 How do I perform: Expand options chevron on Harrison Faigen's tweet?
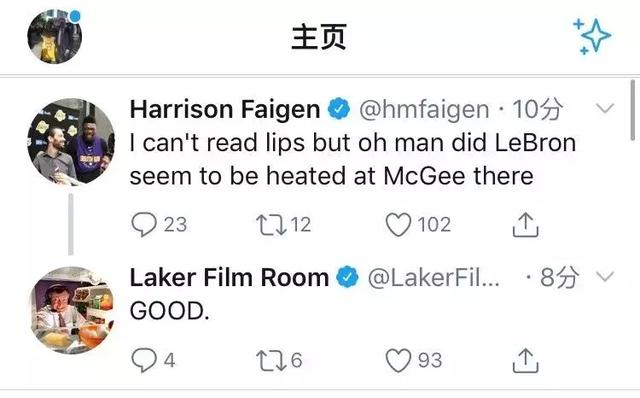[605, 109]
